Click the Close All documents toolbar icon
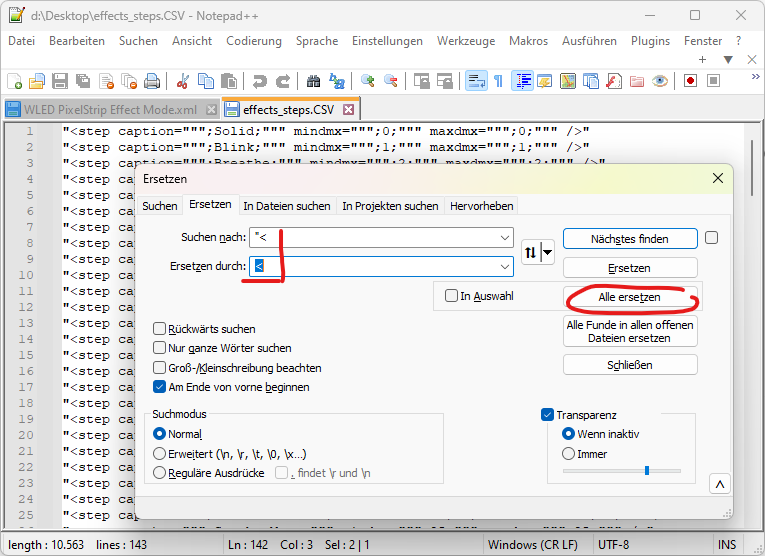765x556 pixels. 129,81
